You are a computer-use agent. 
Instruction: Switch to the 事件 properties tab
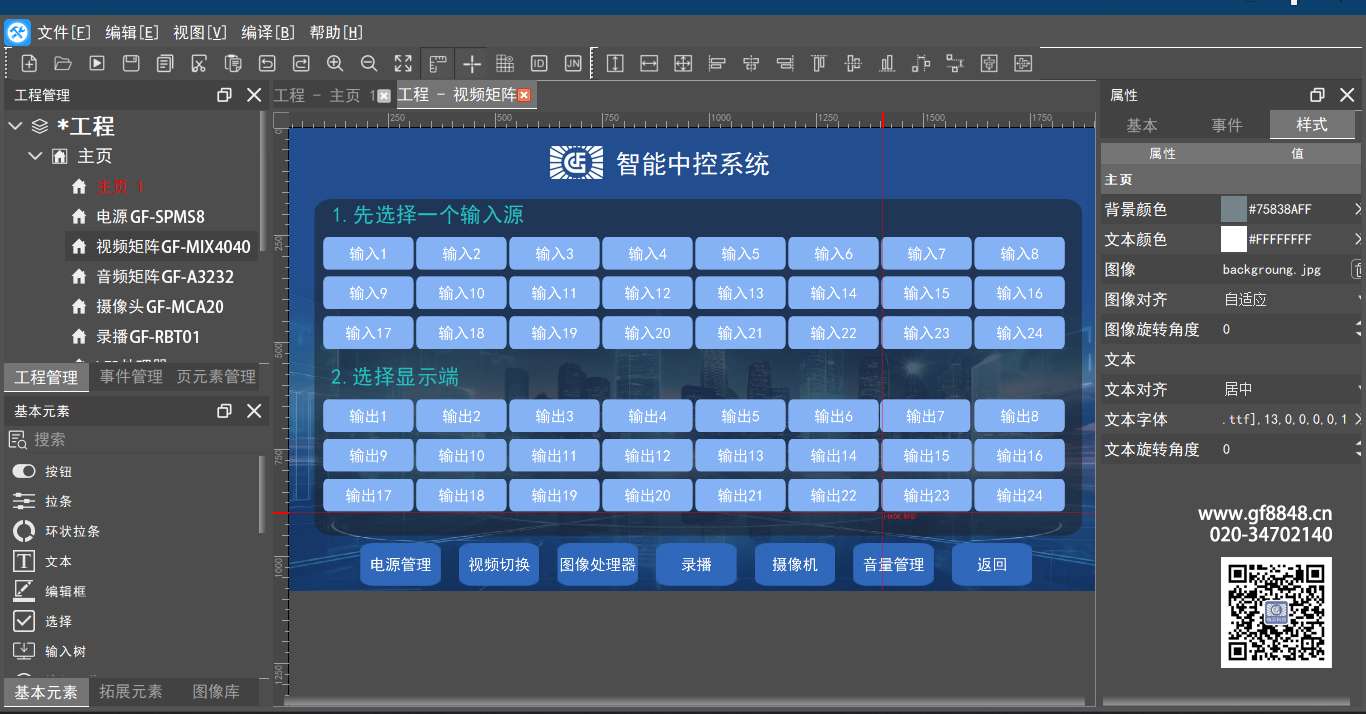tap(1226, 125)
